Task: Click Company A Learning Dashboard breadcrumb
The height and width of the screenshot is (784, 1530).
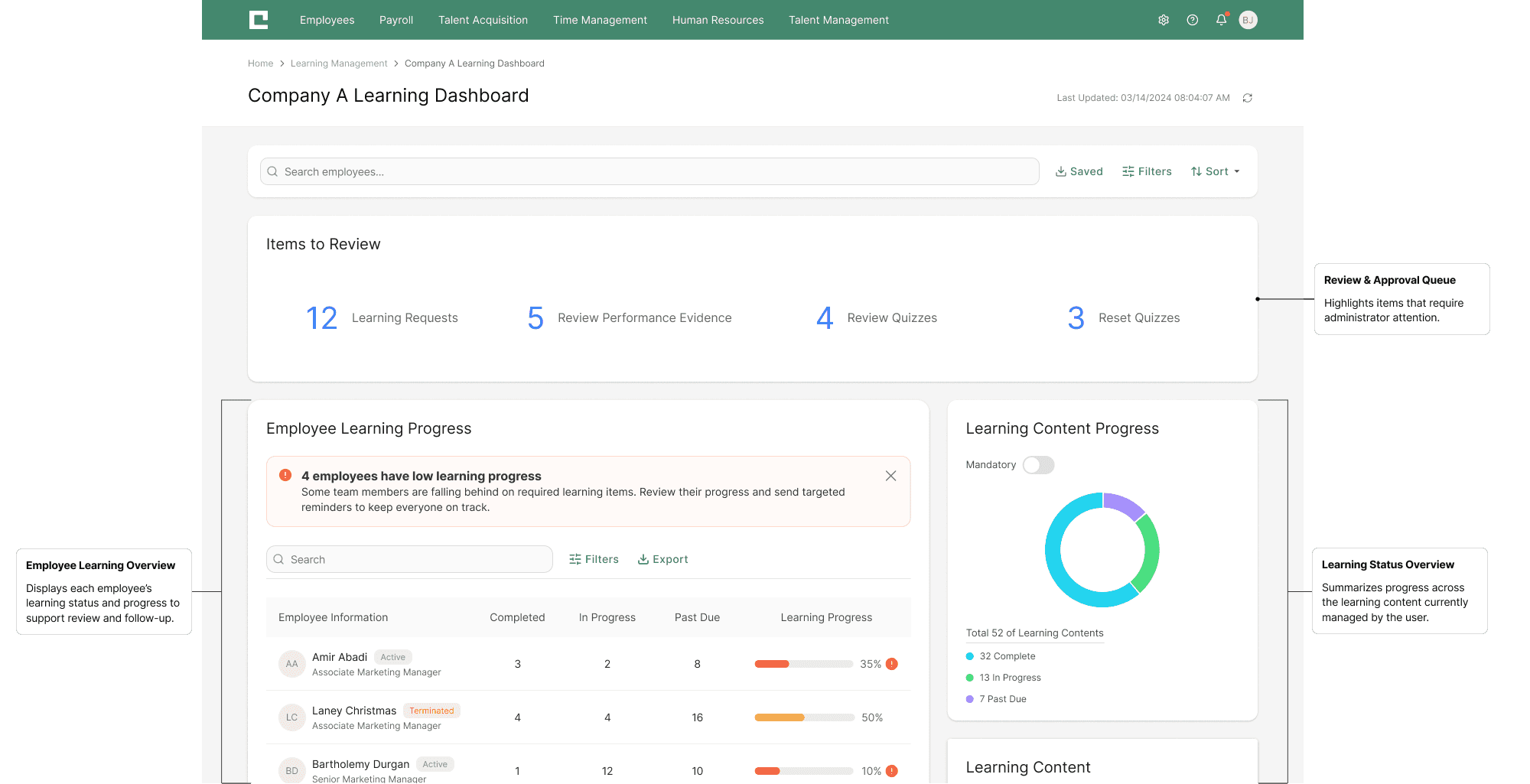Action: click(x=474, y=63)
